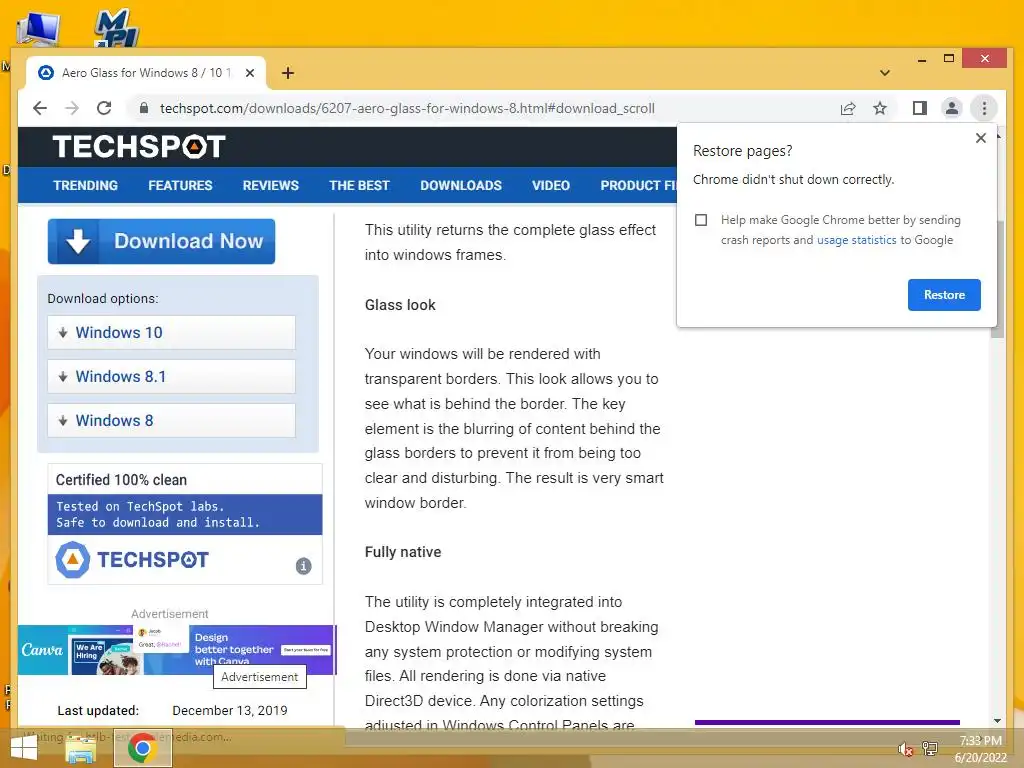Viewport: 1024px width, 768px height.
Task: Go to the REVIEWS section
Action: point(270,185)
